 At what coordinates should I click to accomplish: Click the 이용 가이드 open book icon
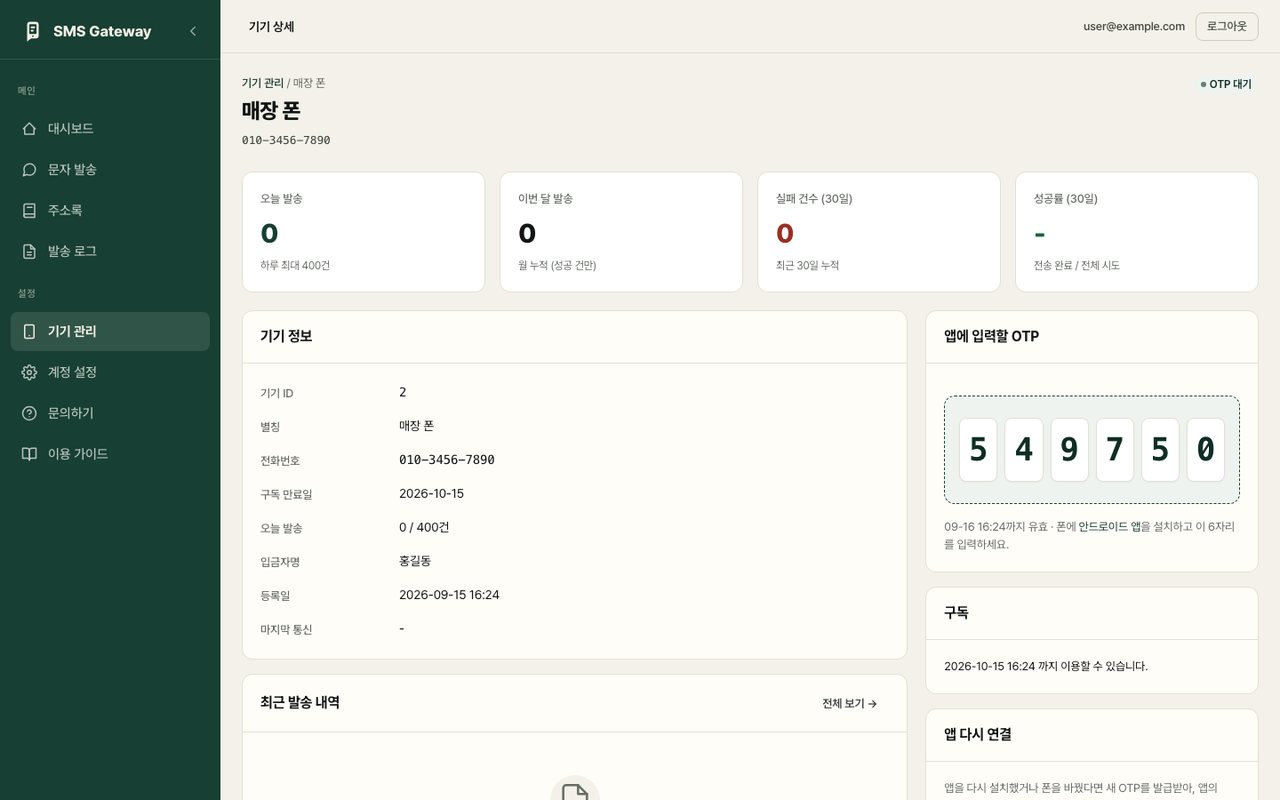click(x=29, y=454)
